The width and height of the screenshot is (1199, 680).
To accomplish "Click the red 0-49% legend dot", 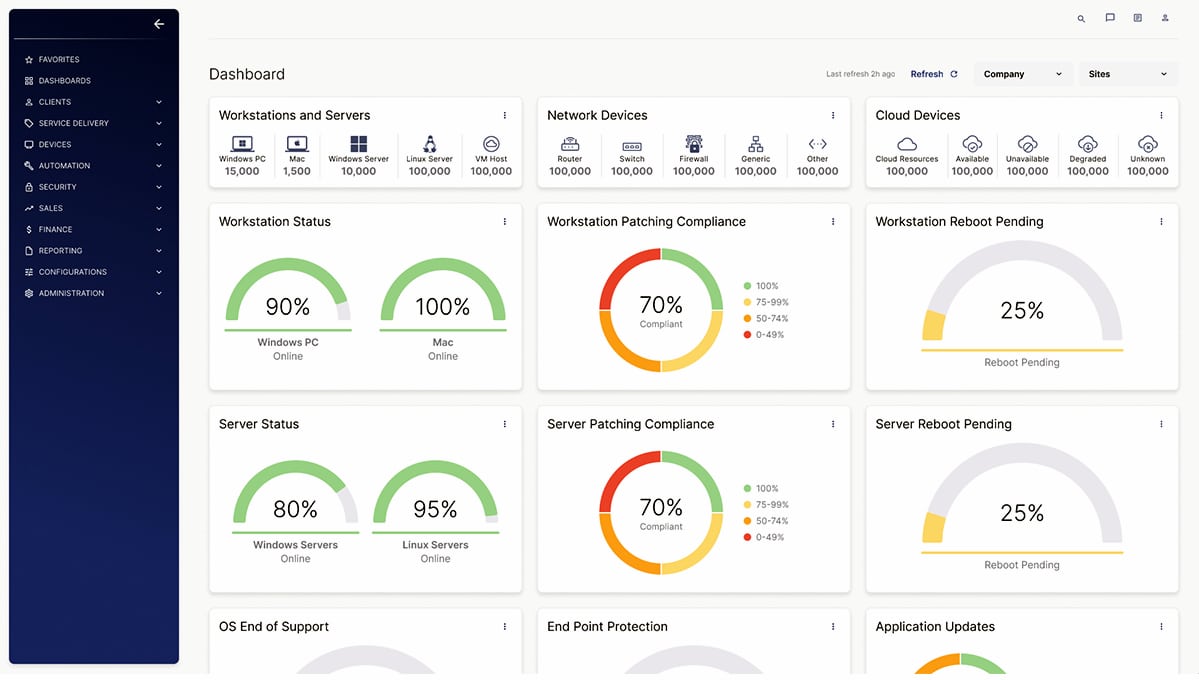I will tap(747, 335).
